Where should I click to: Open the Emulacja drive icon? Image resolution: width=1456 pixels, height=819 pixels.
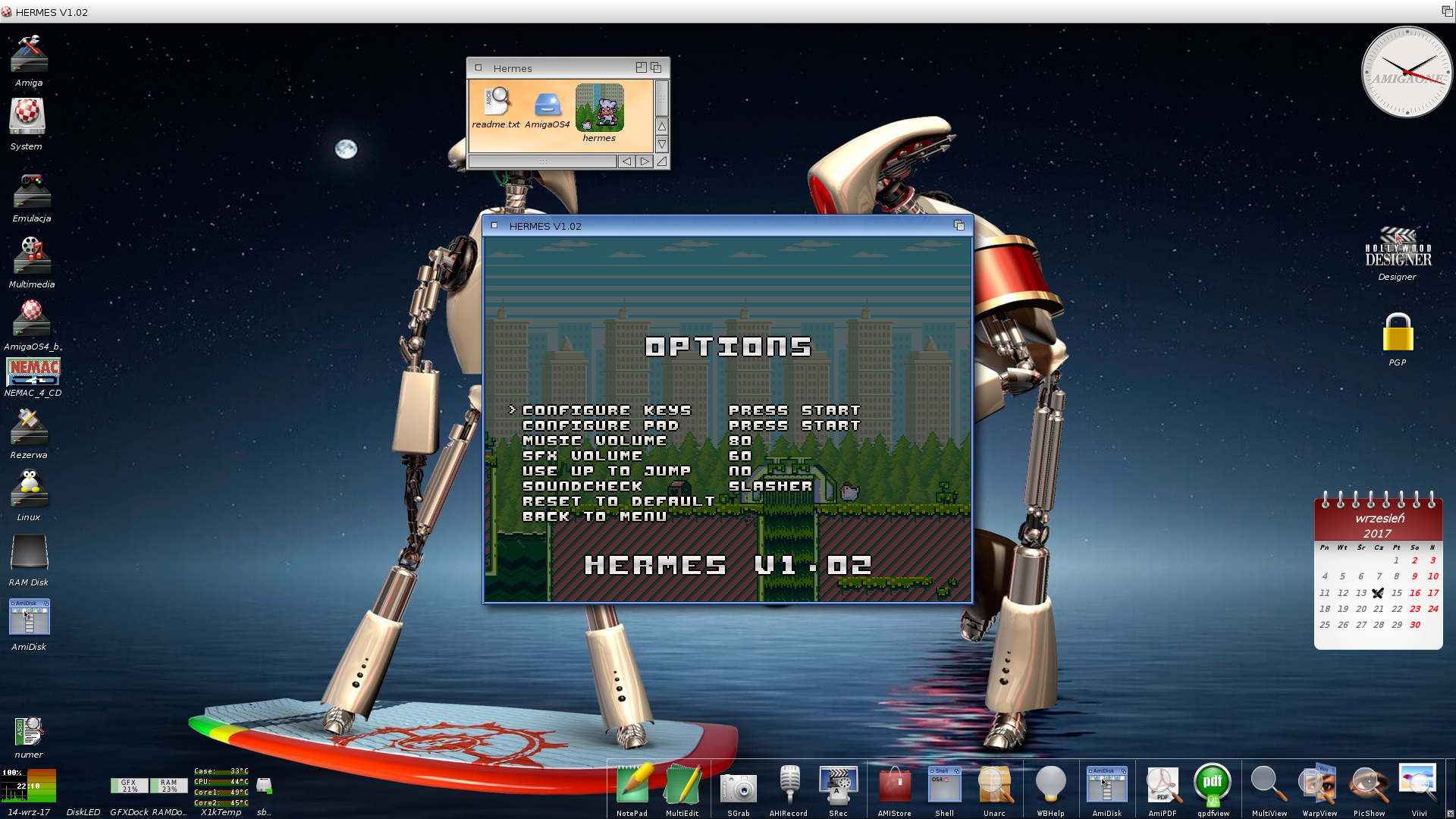point(32,190)
